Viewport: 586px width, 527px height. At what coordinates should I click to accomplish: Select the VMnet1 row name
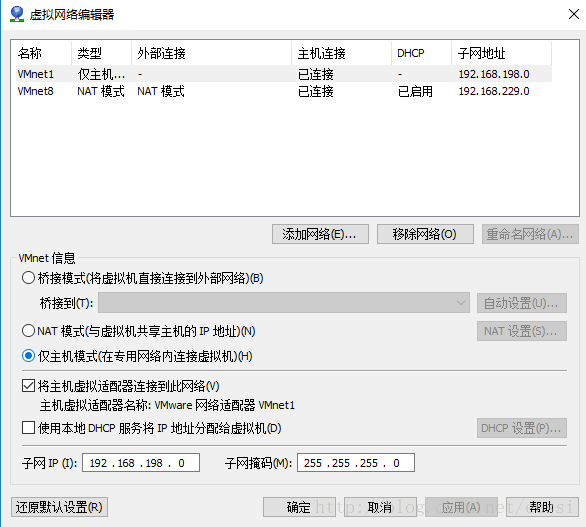(x=36, y=74)
